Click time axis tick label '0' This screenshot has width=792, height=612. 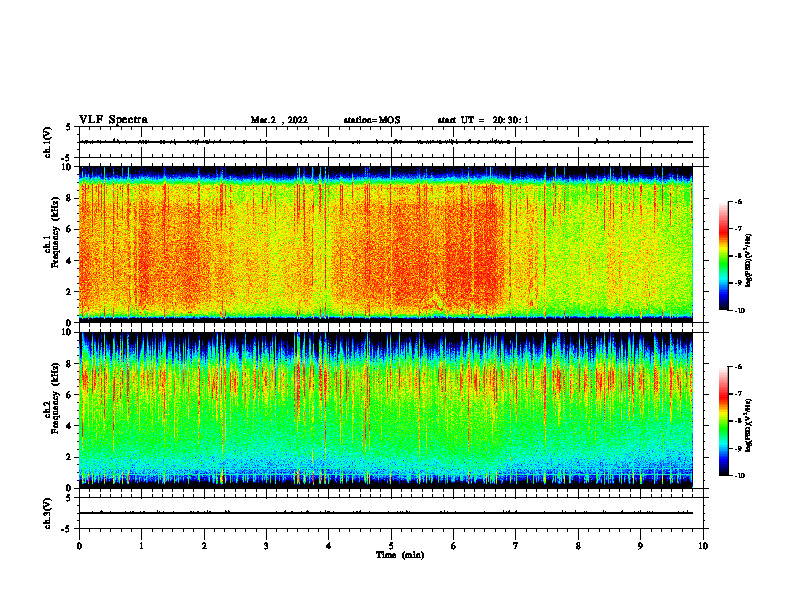point(79,546)
